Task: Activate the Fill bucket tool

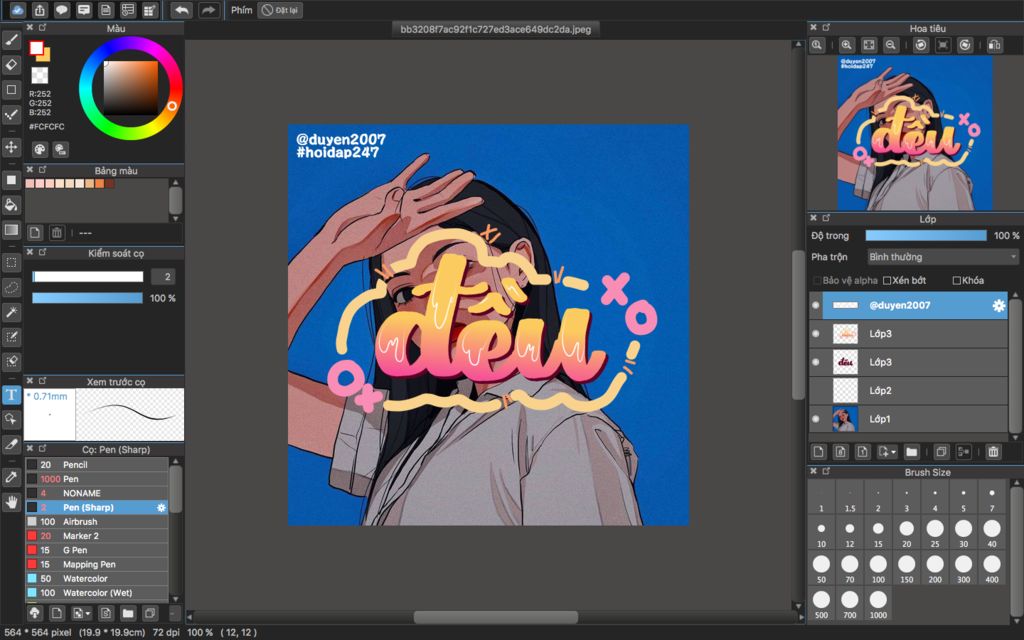Action: tap(11, 203)
